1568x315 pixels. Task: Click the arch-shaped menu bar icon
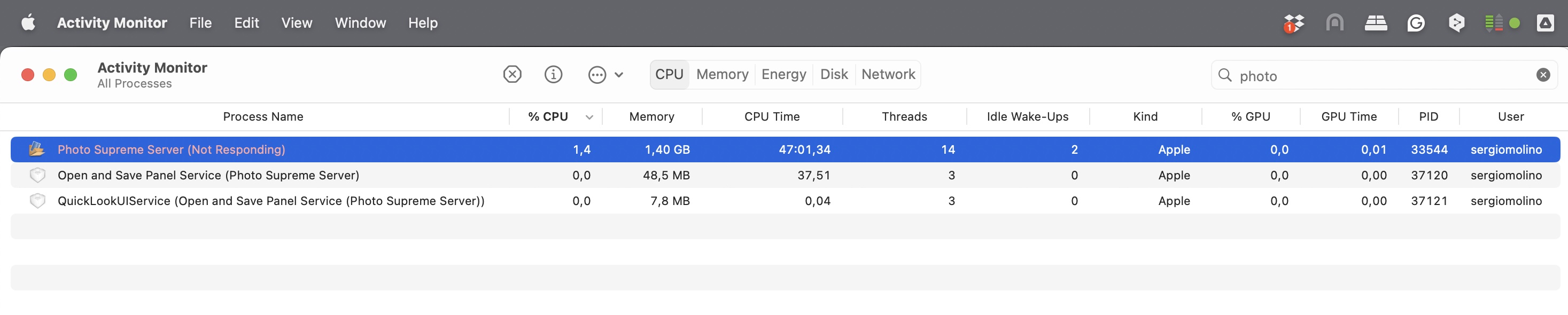(x=1334, y=23)
